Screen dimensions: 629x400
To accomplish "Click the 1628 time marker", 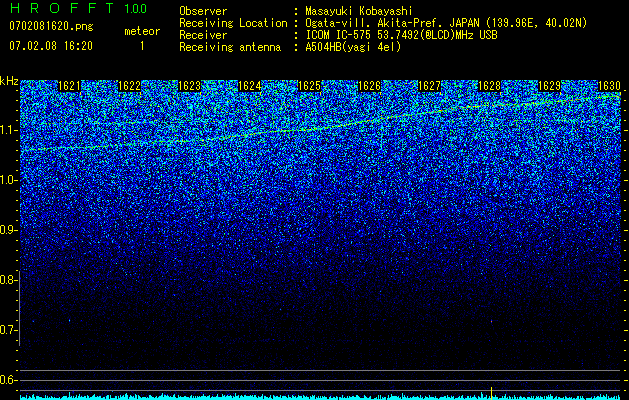I will (489, 86).
